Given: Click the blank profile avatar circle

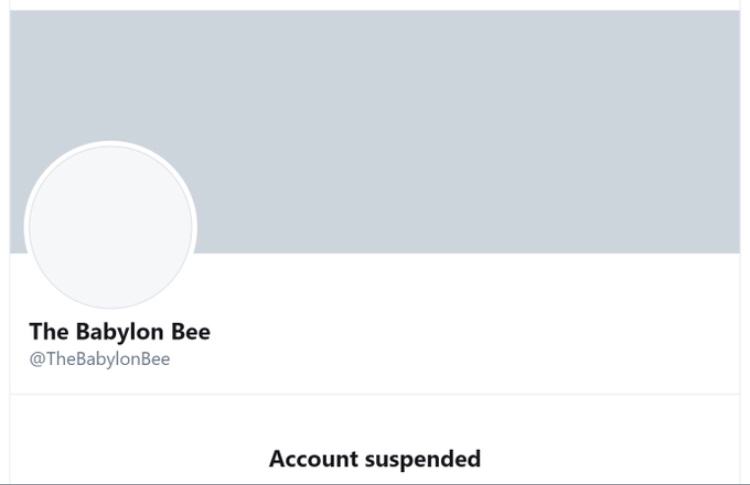Looking at the screenshot, I should pos(110,226).
